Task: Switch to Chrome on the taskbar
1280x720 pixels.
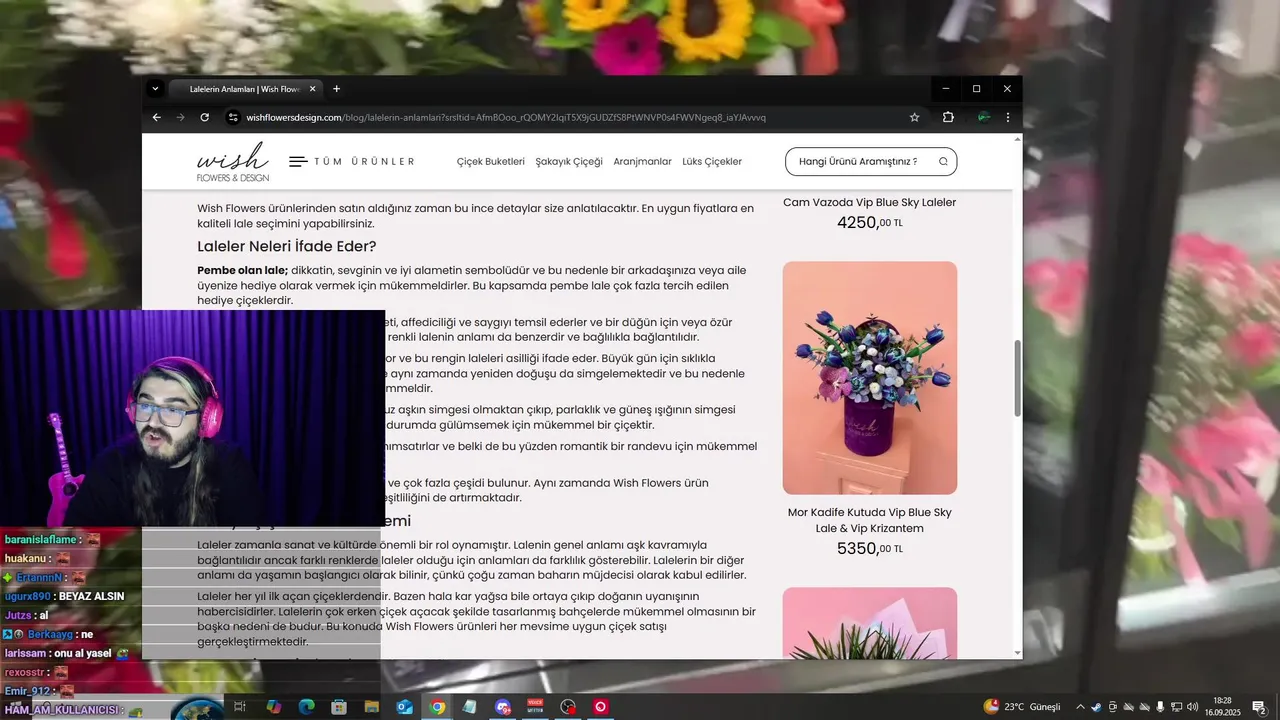Action: 437,707
